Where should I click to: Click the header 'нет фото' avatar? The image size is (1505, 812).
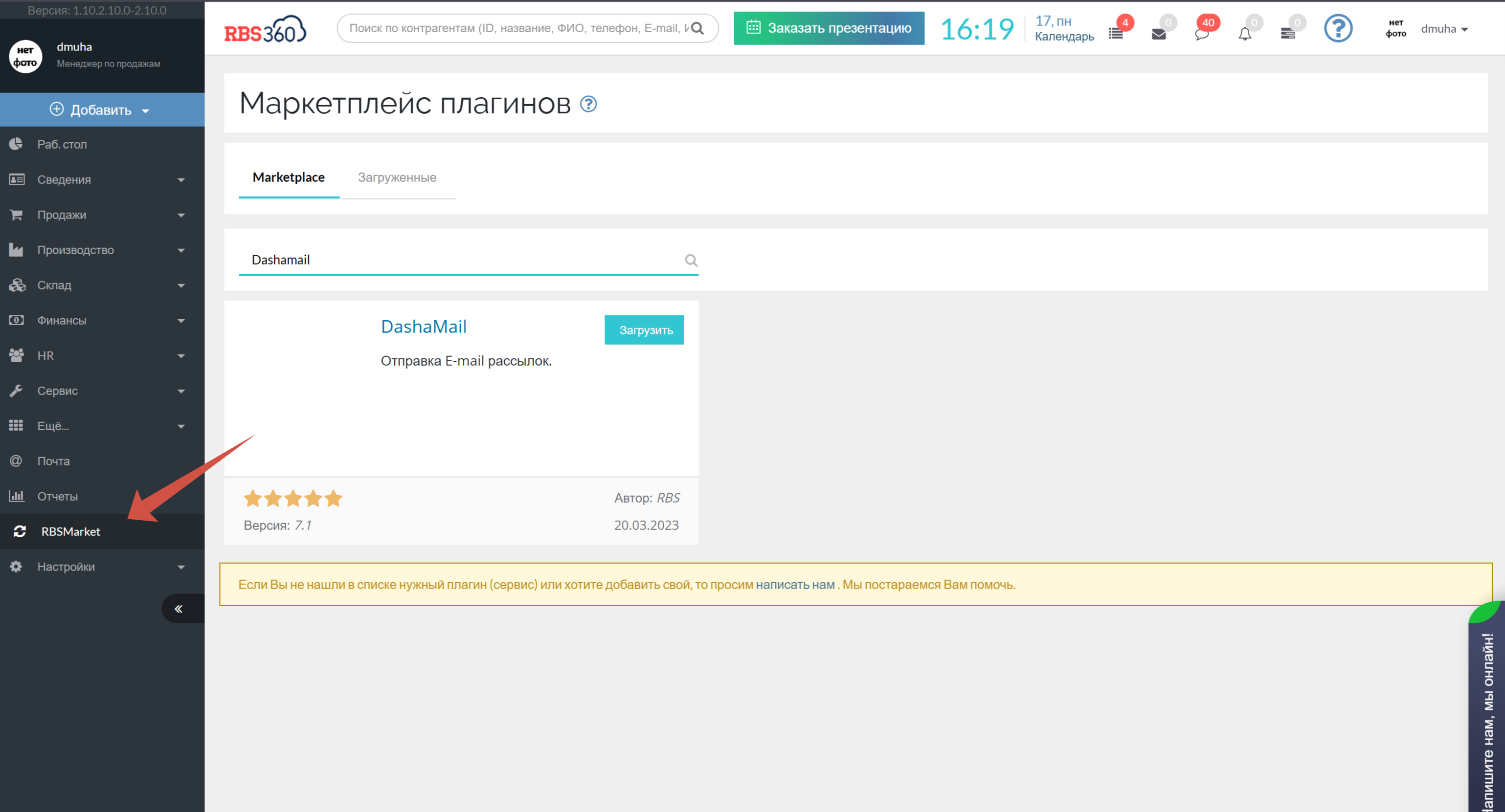coord(1396,28)
